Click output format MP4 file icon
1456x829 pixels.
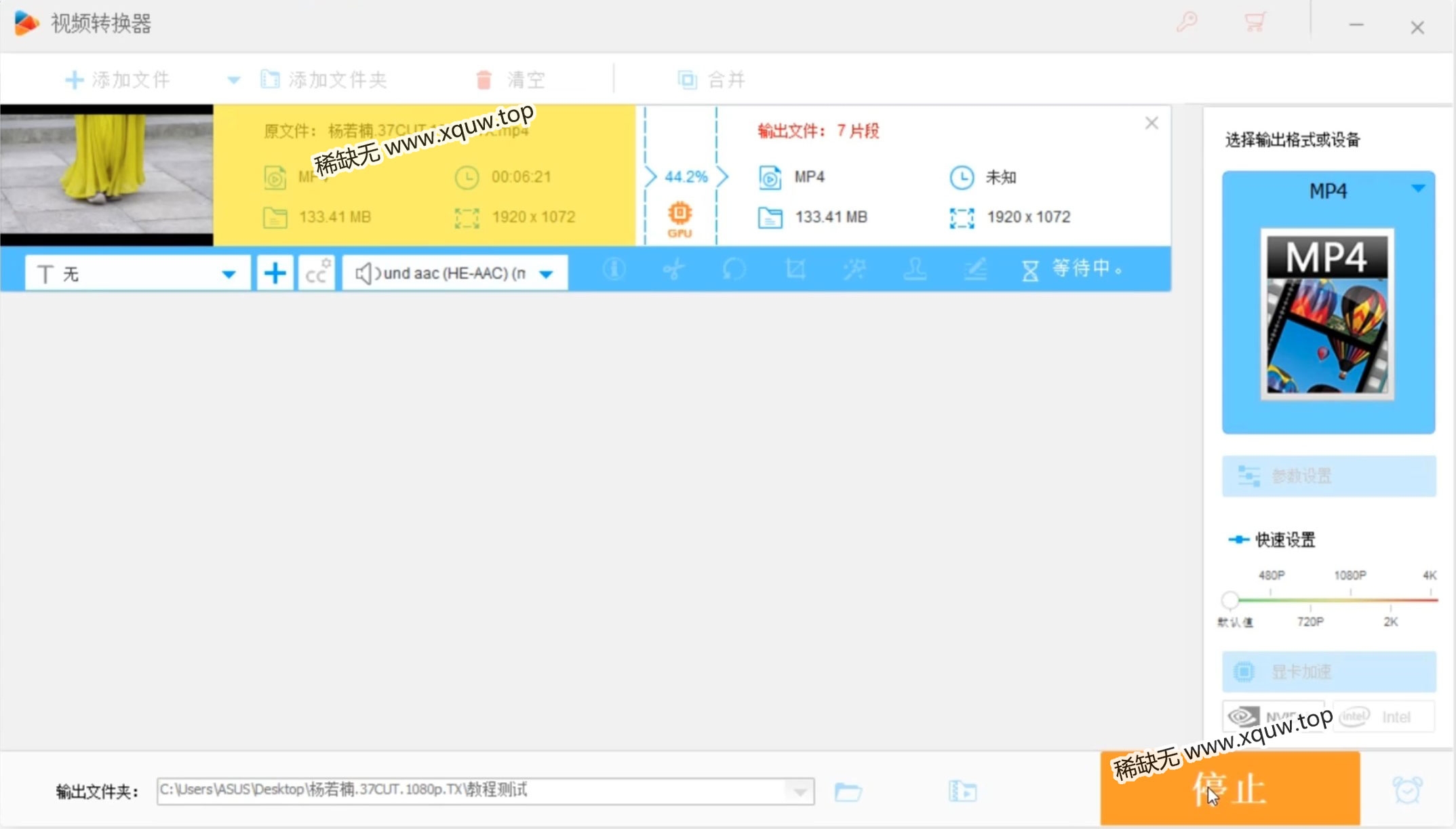pyautogui.click(x=770, y=177)
